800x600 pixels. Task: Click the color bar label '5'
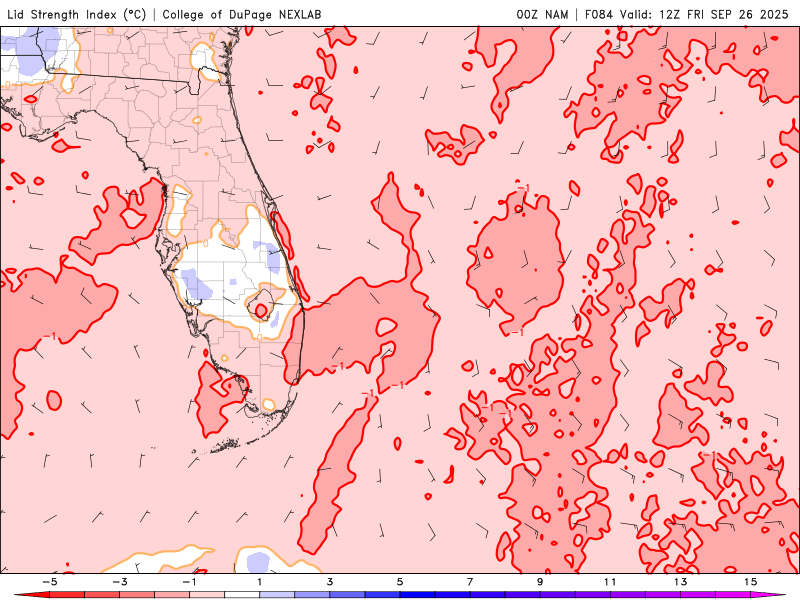point(400,582)
